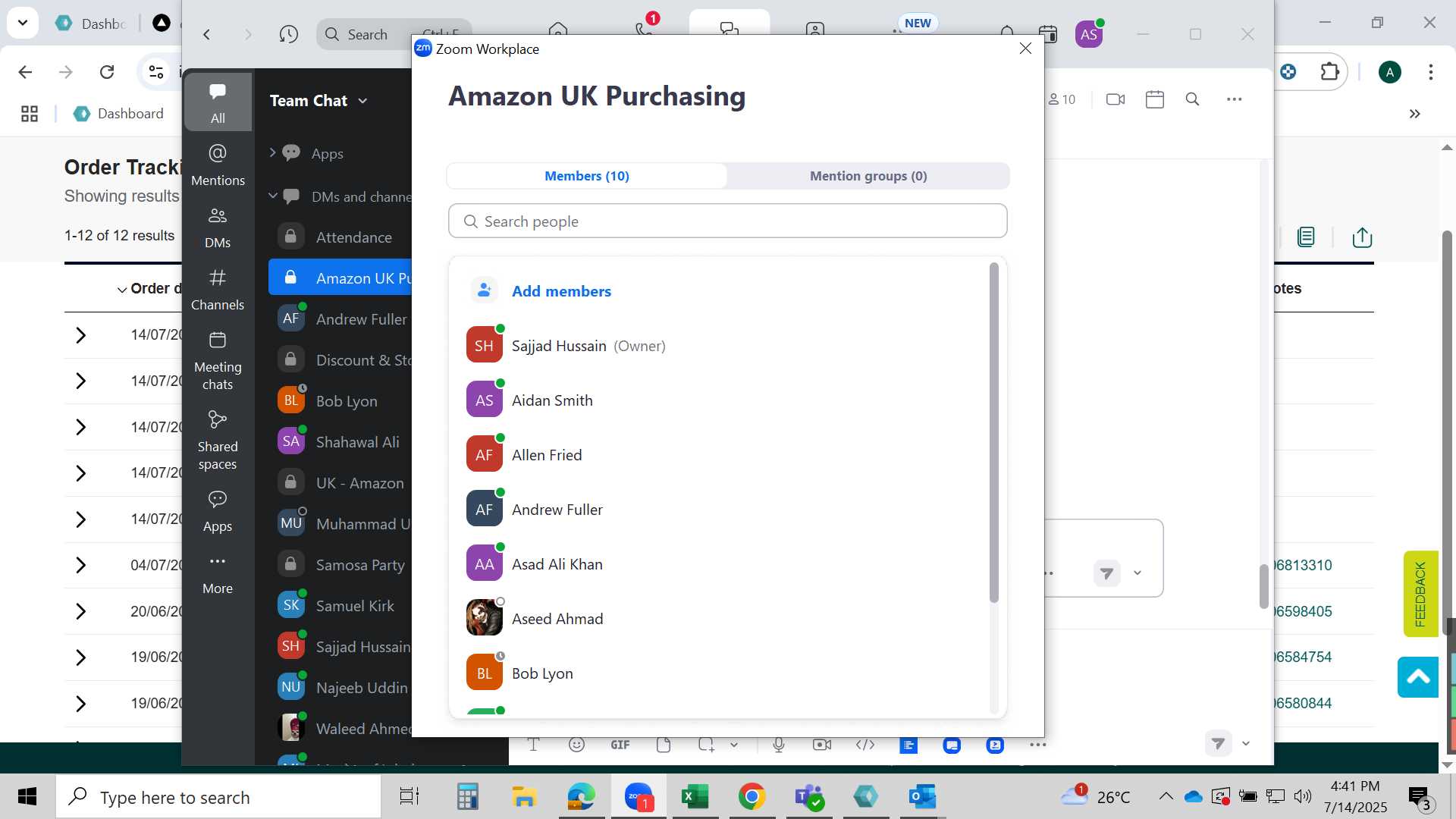Switch to Mention groups (0) tab
1456x819 pixels.
click(868, 176)
